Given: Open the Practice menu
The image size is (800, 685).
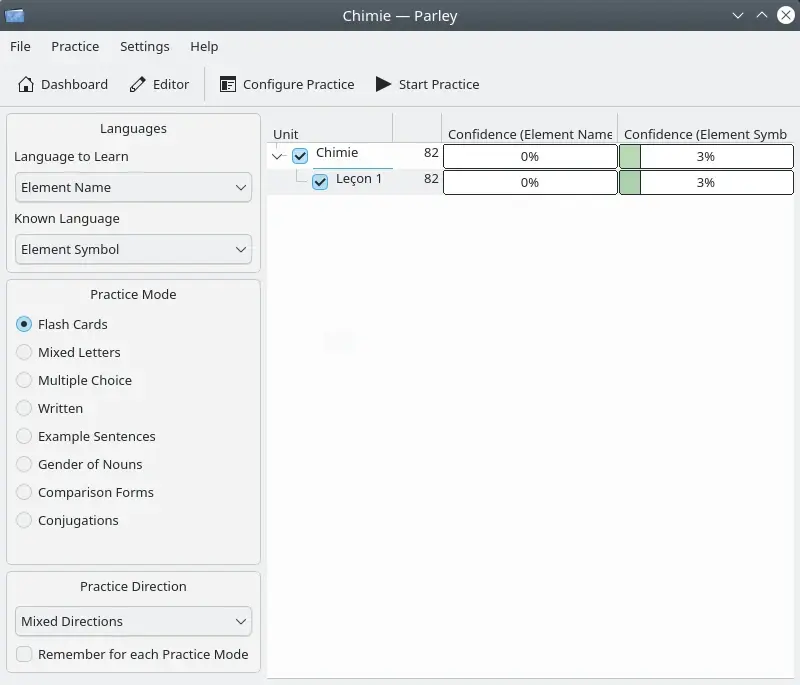Looking at the screenshot, I should [75, 46].
